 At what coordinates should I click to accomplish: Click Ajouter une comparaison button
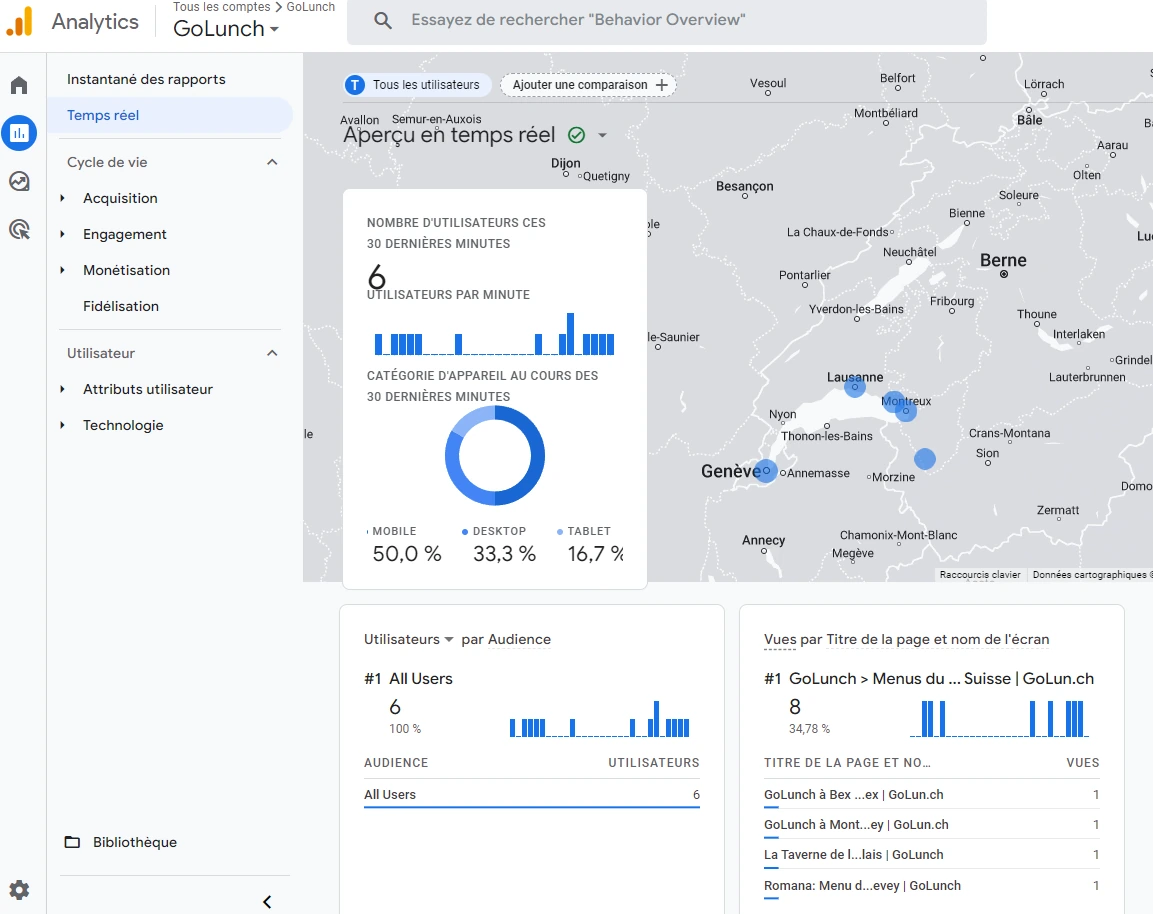click(x=588, y=85)
